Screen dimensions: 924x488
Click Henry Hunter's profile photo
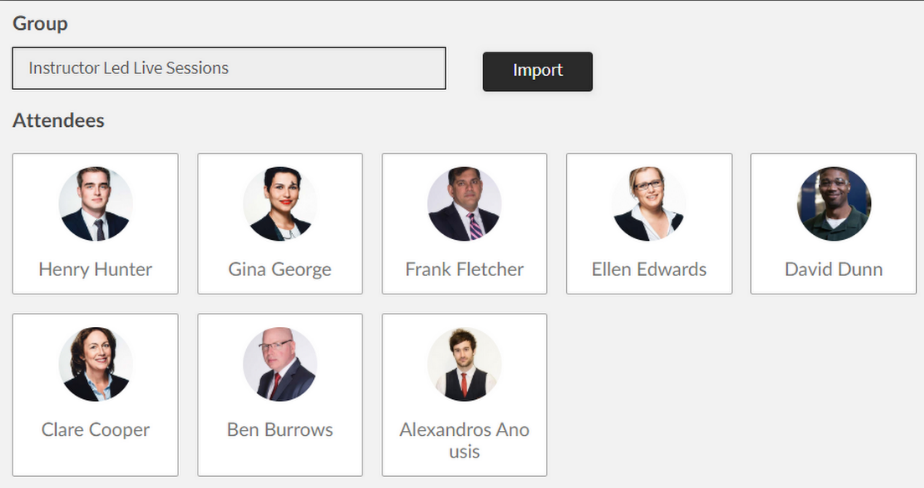pos(95,204)
